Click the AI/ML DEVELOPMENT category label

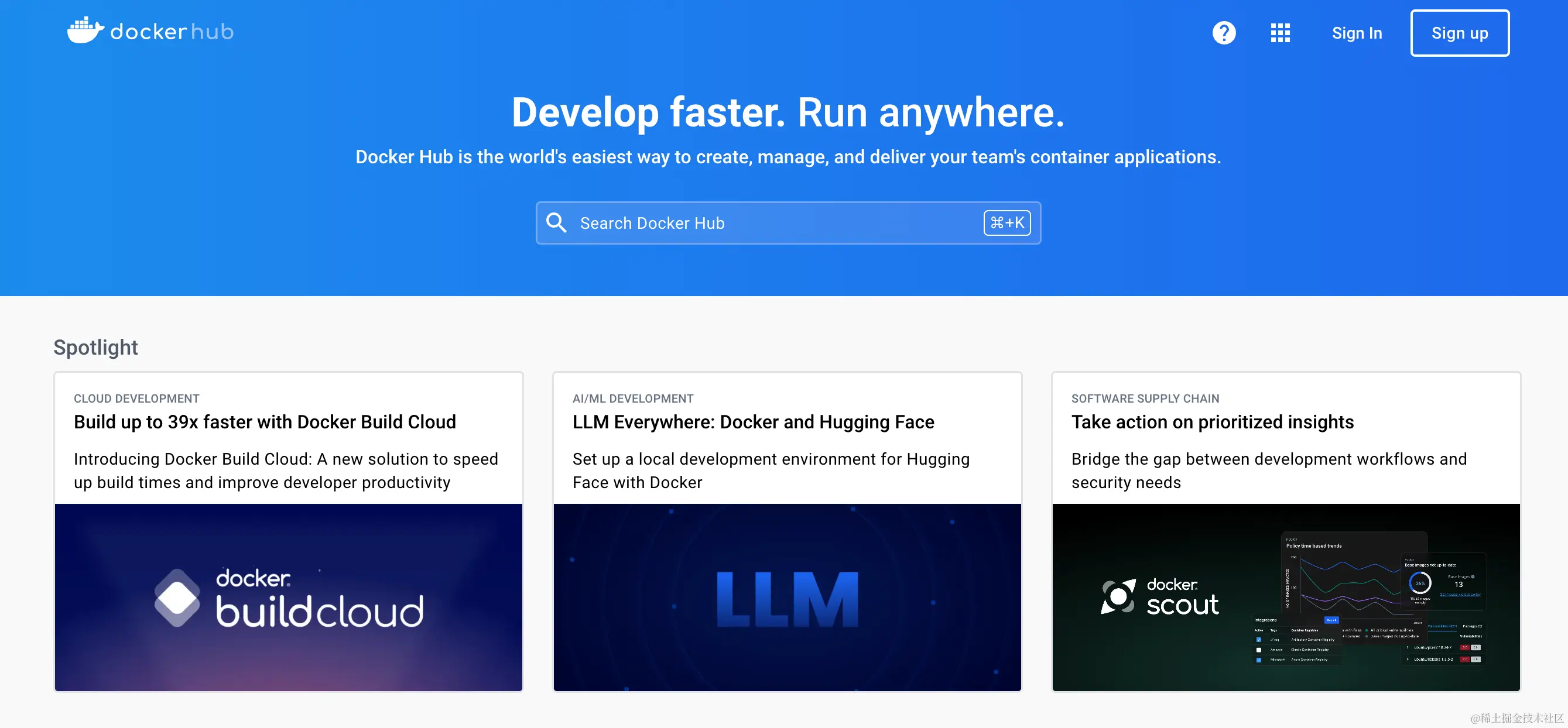632,399
